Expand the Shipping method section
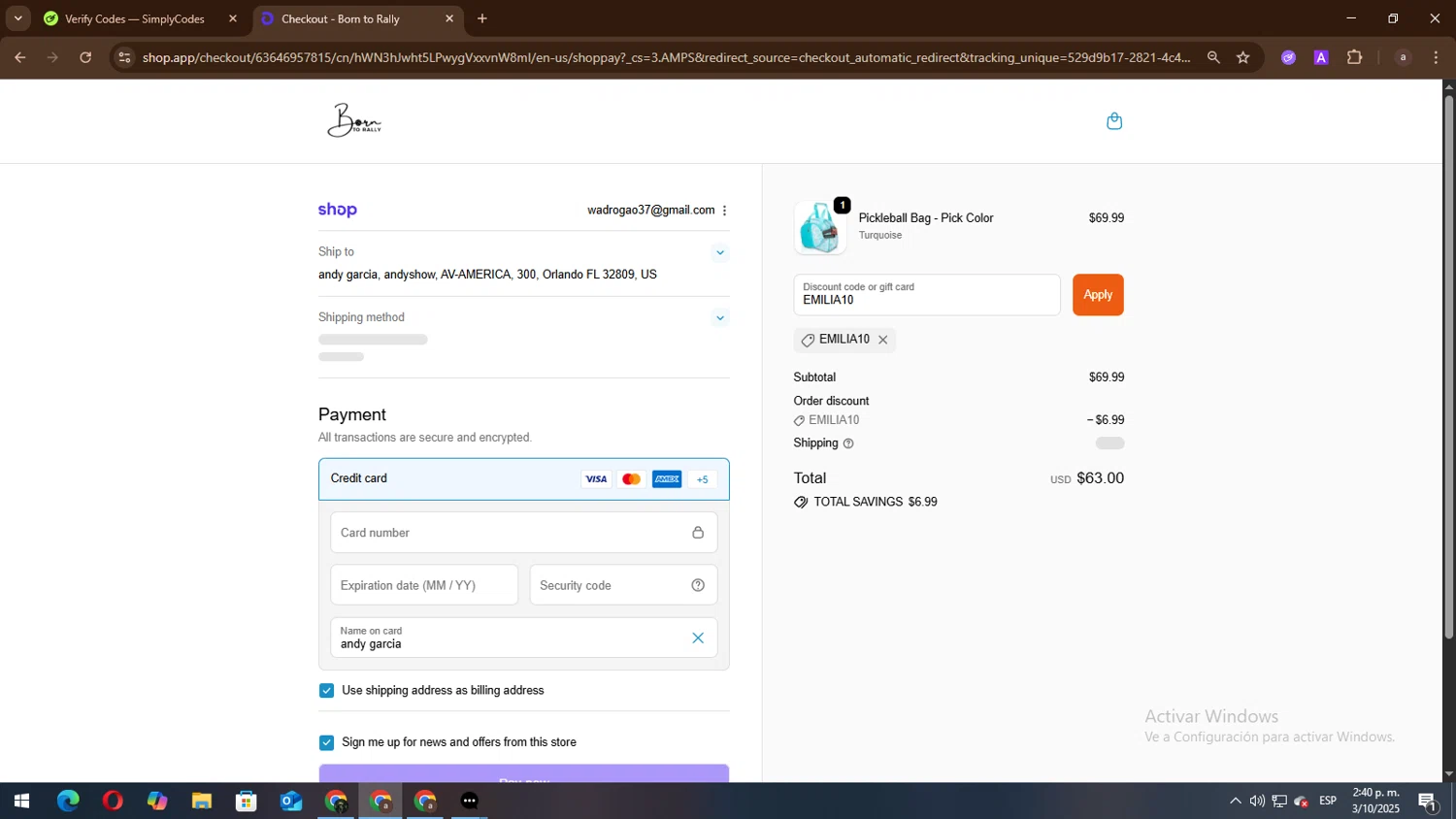Viewport: 1456px width, 819px height. point(720,317)
